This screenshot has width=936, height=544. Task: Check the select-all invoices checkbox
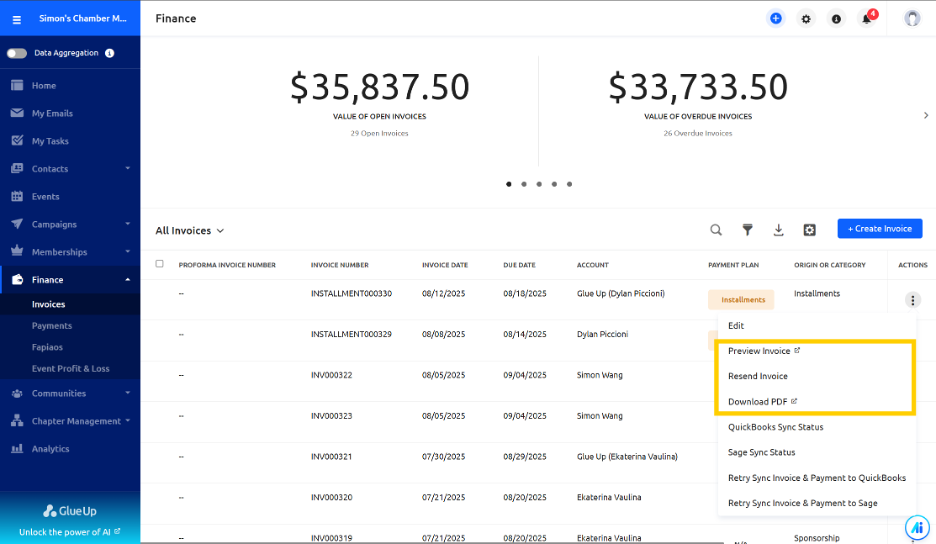(x=159, y=264)
